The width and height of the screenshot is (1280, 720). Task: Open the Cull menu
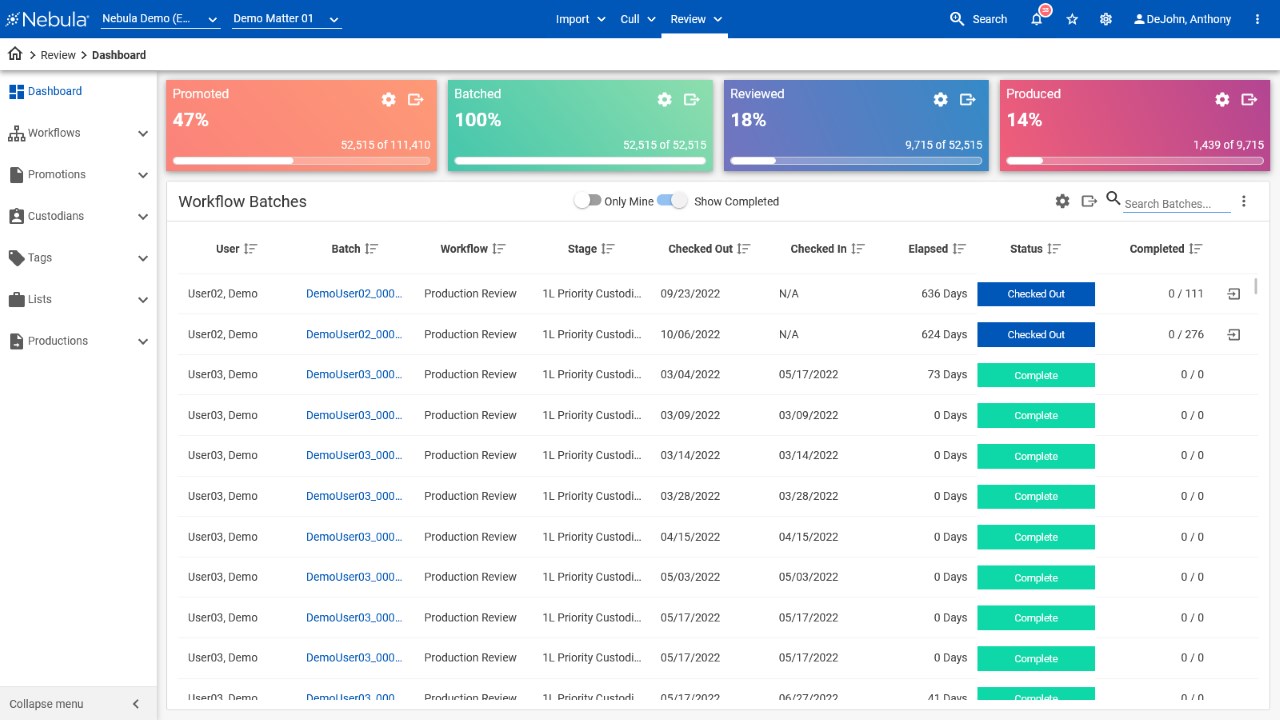coord(638,19)
